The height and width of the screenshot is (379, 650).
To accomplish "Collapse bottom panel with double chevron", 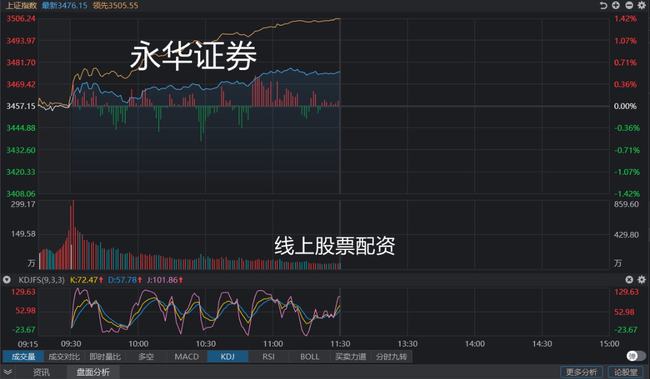I will (x=7, y=372).
